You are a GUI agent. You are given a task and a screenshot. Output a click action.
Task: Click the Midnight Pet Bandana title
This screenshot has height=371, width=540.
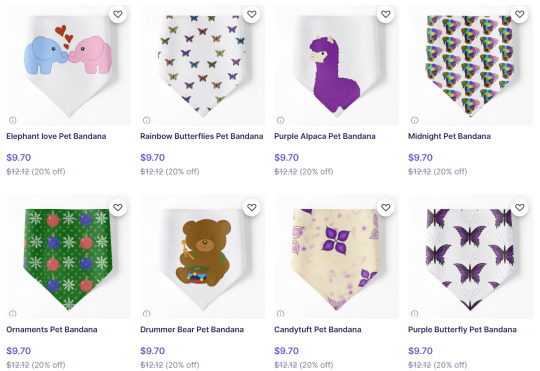point(449,136)
